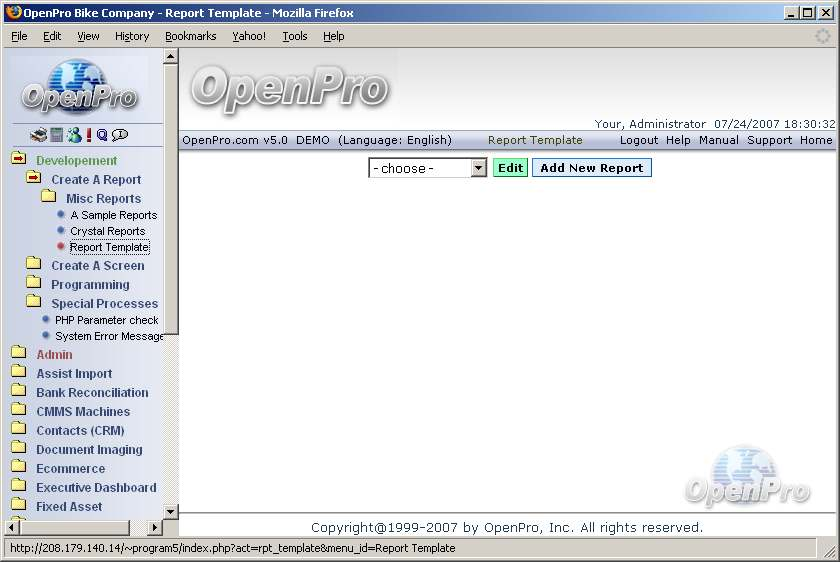Screen dimensions: 840x562
Task: Click the Add New Report button
Action: [x=591, y=168]
